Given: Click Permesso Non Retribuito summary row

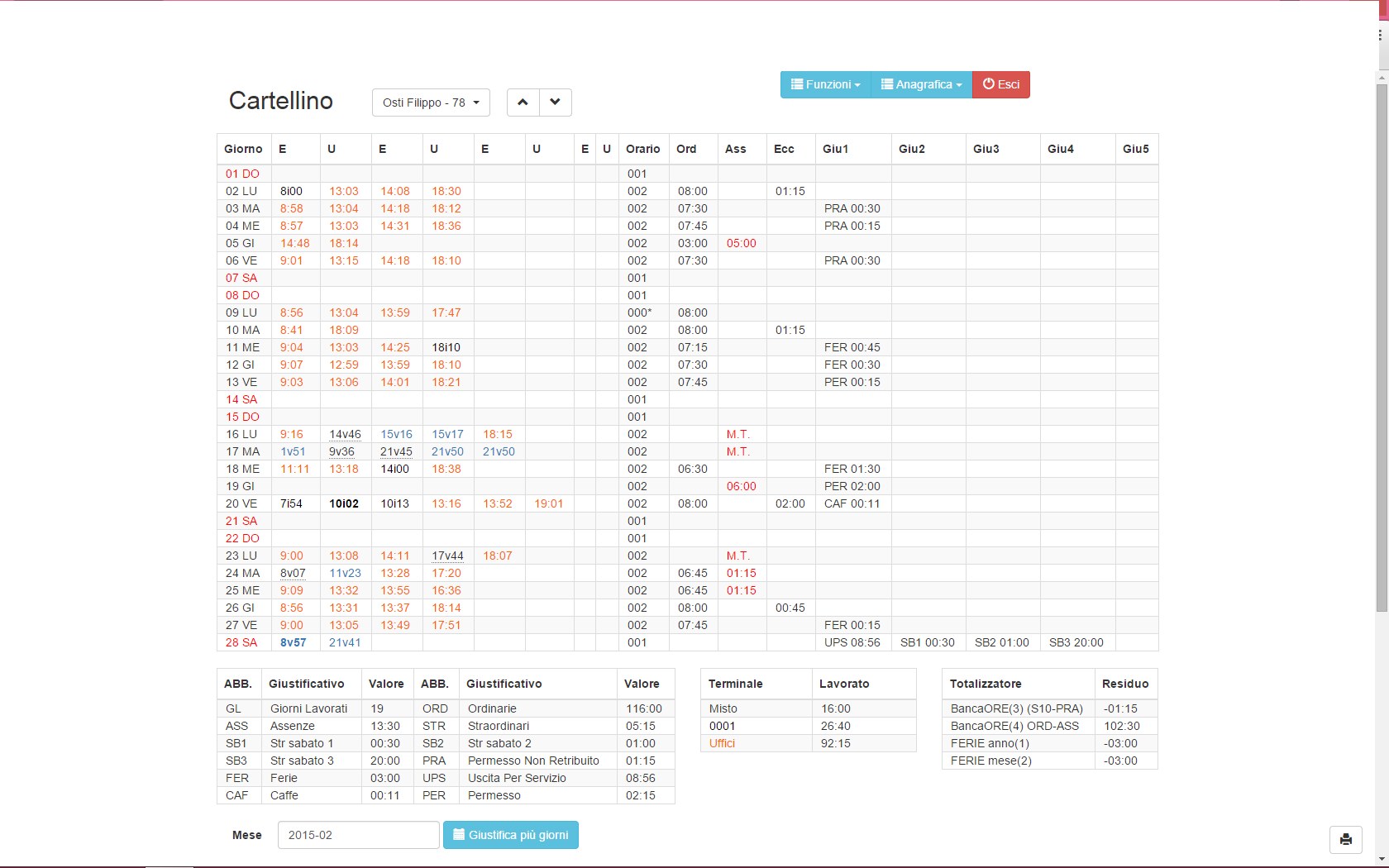Looking at the screenshot, I should click(x=545, y=761).
